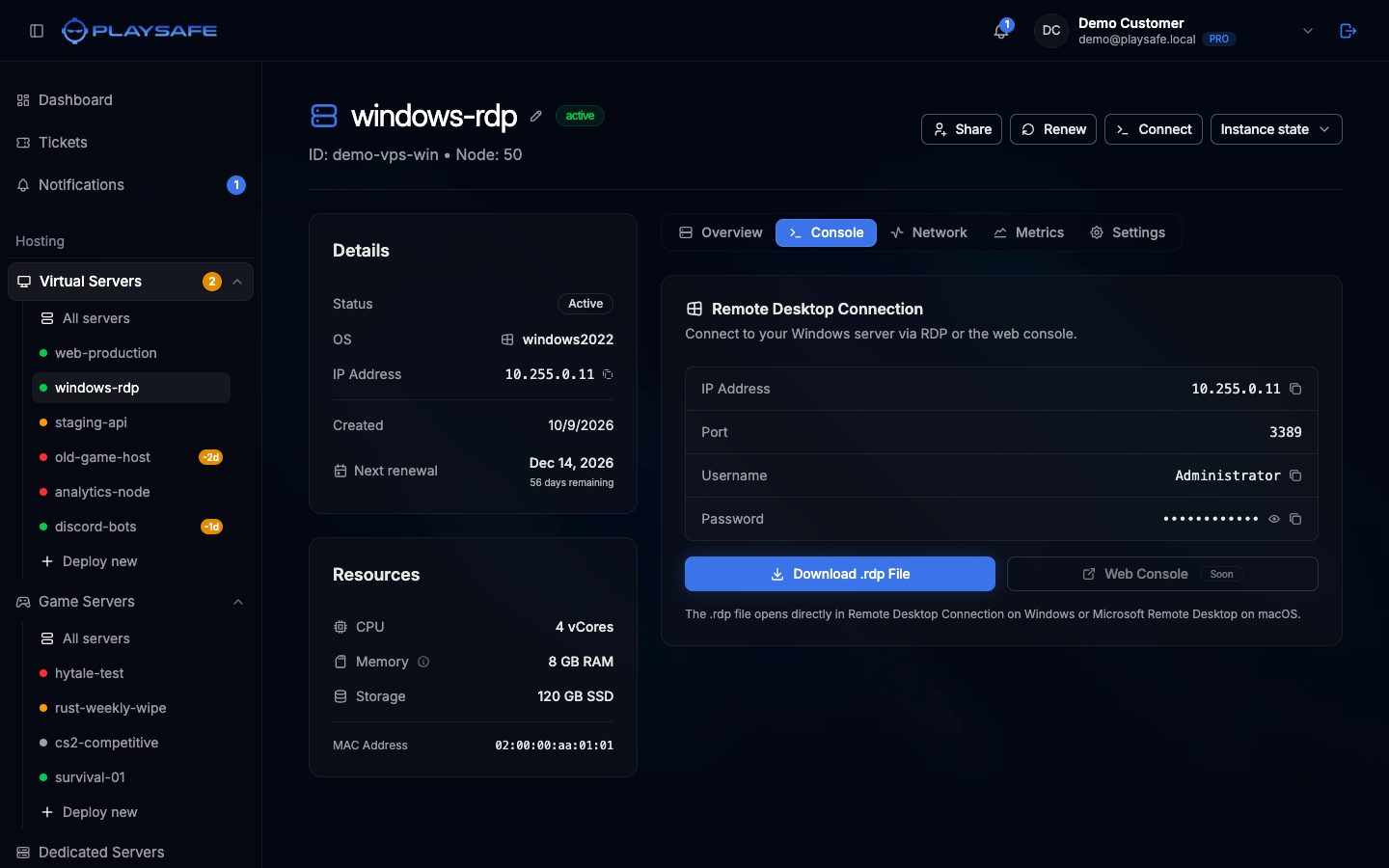Screen dimensions: 1389x868
Task: Open Dedicated Servers section
Action: tap(131, 853)
